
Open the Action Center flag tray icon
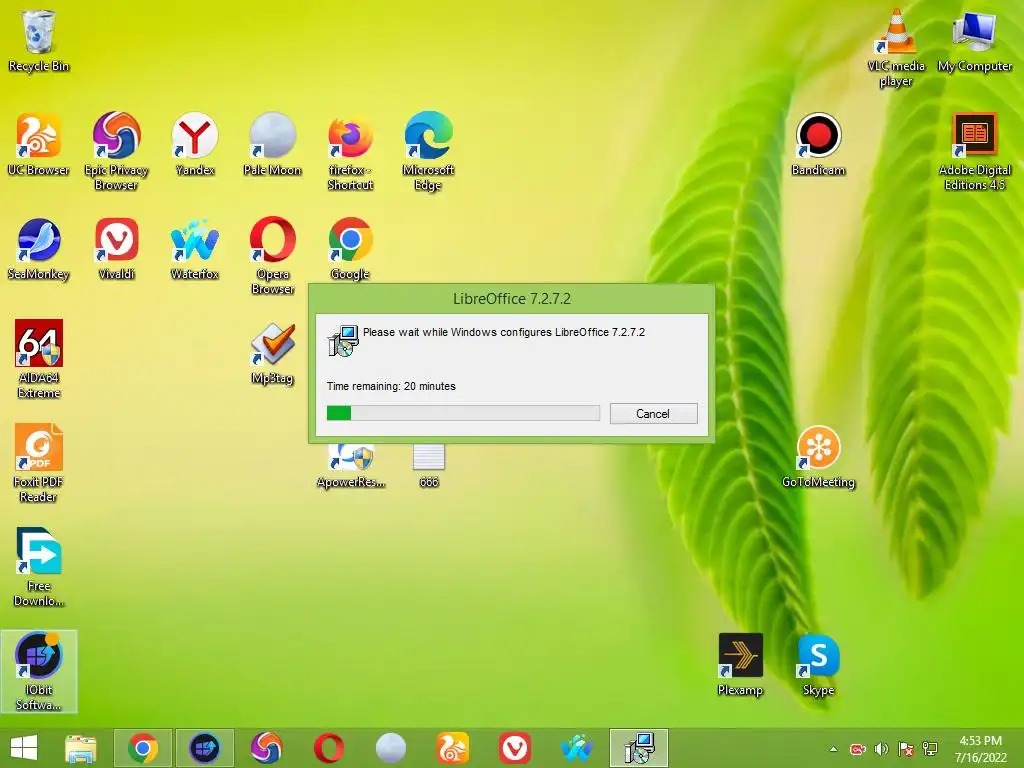[906, 749]
